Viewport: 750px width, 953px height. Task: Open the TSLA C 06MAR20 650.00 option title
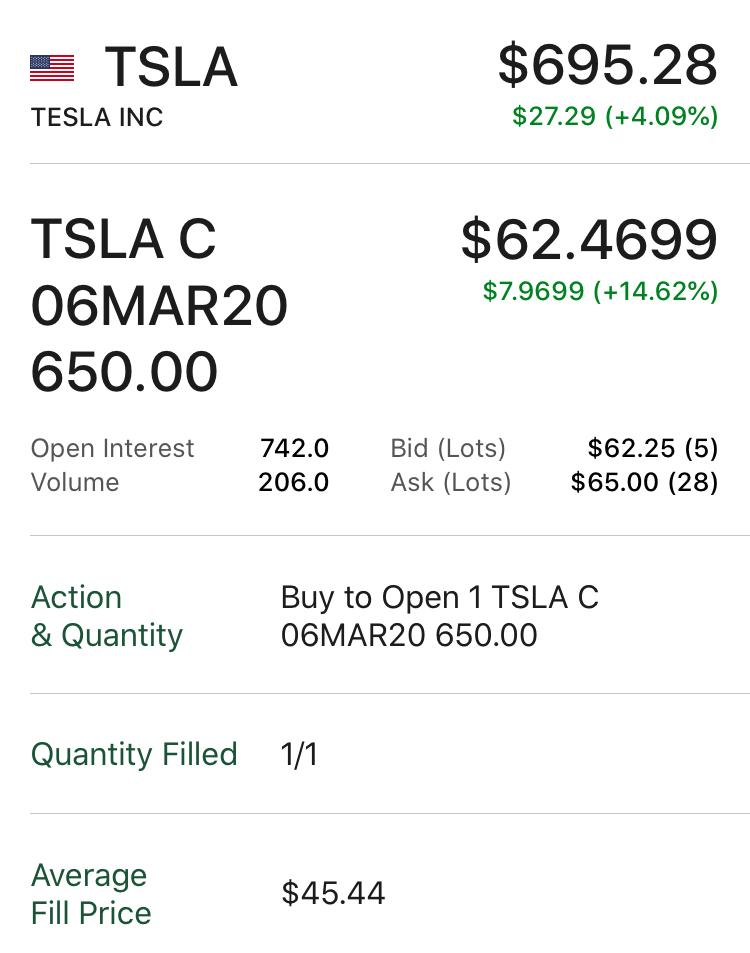coord(159,305)
